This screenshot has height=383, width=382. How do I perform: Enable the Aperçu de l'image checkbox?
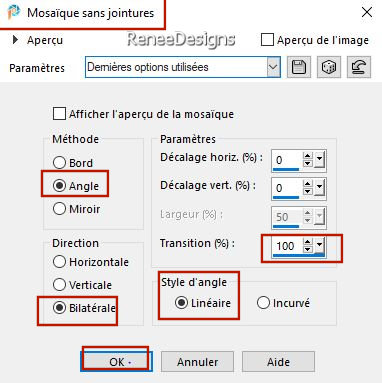coord(267,40)
